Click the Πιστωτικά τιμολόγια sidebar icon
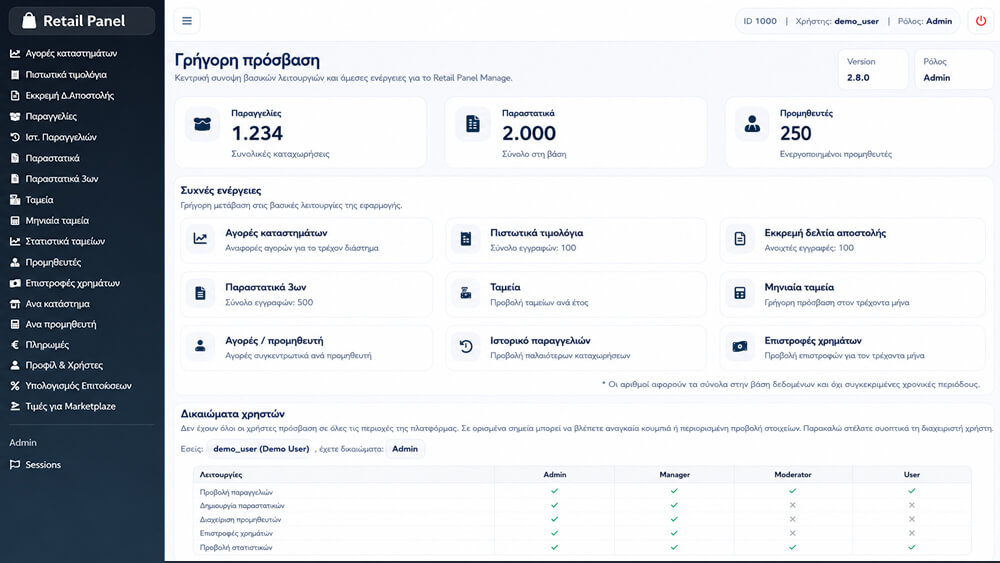The image size is (1000, 563). 15,75
